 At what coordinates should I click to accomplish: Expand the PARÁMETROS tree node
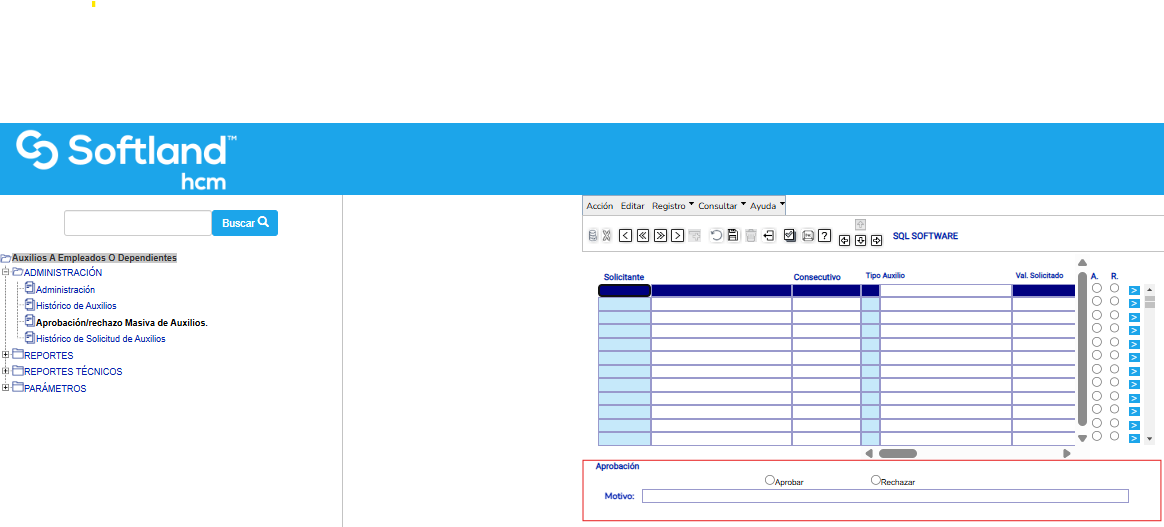point(6,388)
